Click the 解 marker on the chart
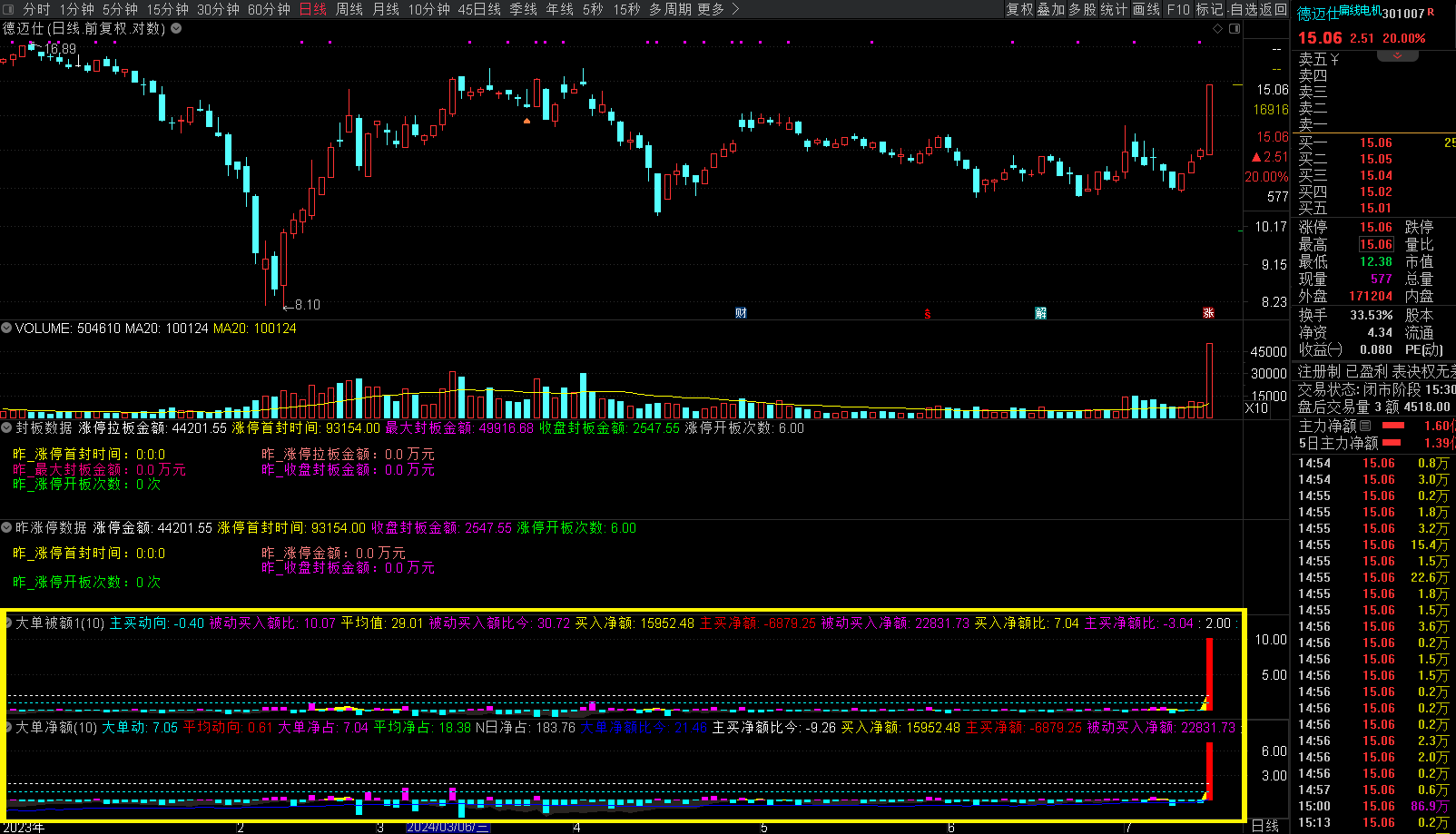Viewport: 1456px width, 834px height. pyautogui.click(x=1040, y=313)
